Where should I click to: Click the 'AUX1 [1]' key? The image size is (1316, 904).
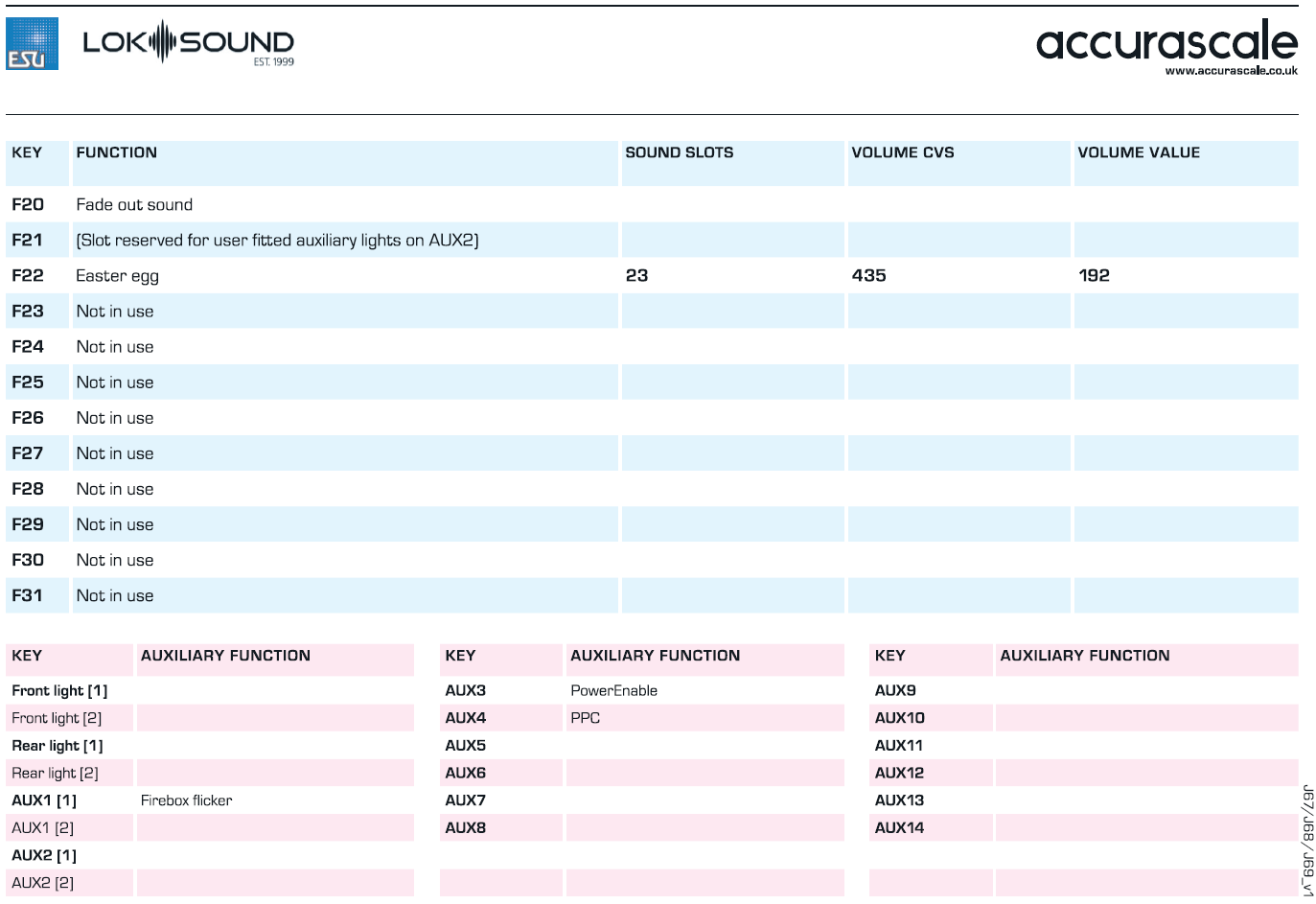coord(44,800)
